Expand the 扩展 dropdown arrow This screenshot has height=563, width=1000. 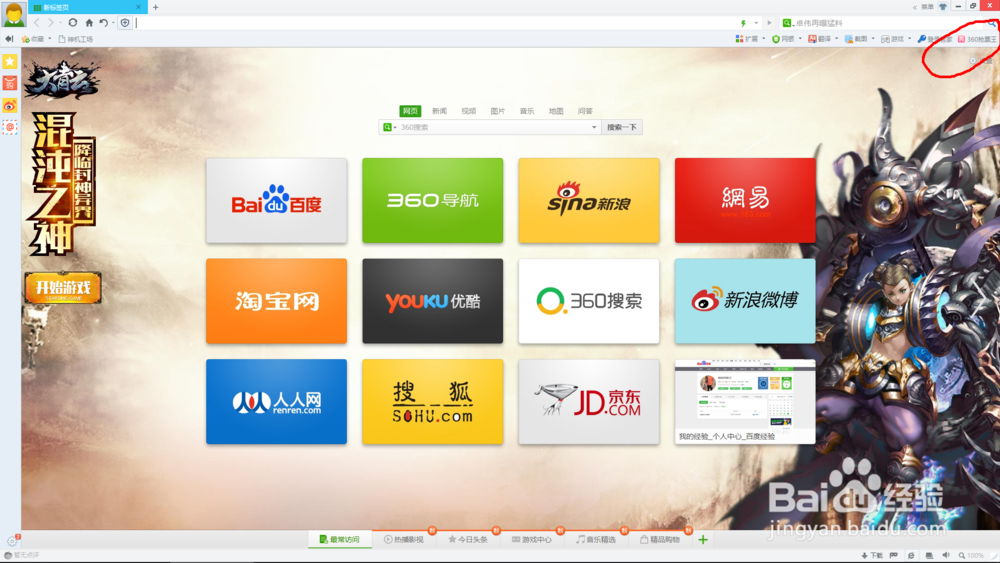pyautogui.click(x=763, y=39)
